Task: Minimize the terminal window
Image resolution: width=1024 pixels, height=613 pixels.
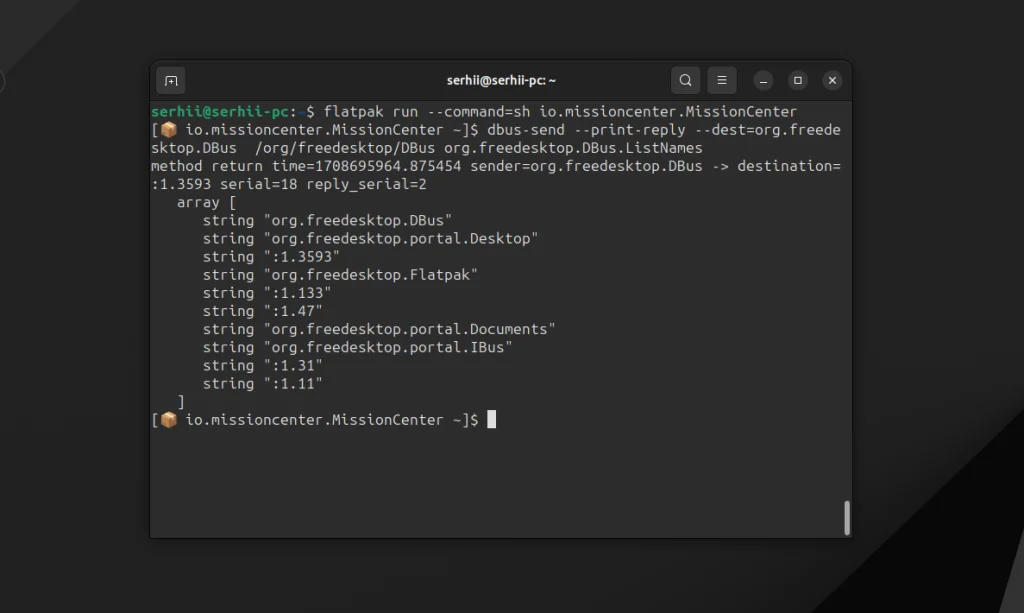Action: pyautogui.click(x=764, y=81)
